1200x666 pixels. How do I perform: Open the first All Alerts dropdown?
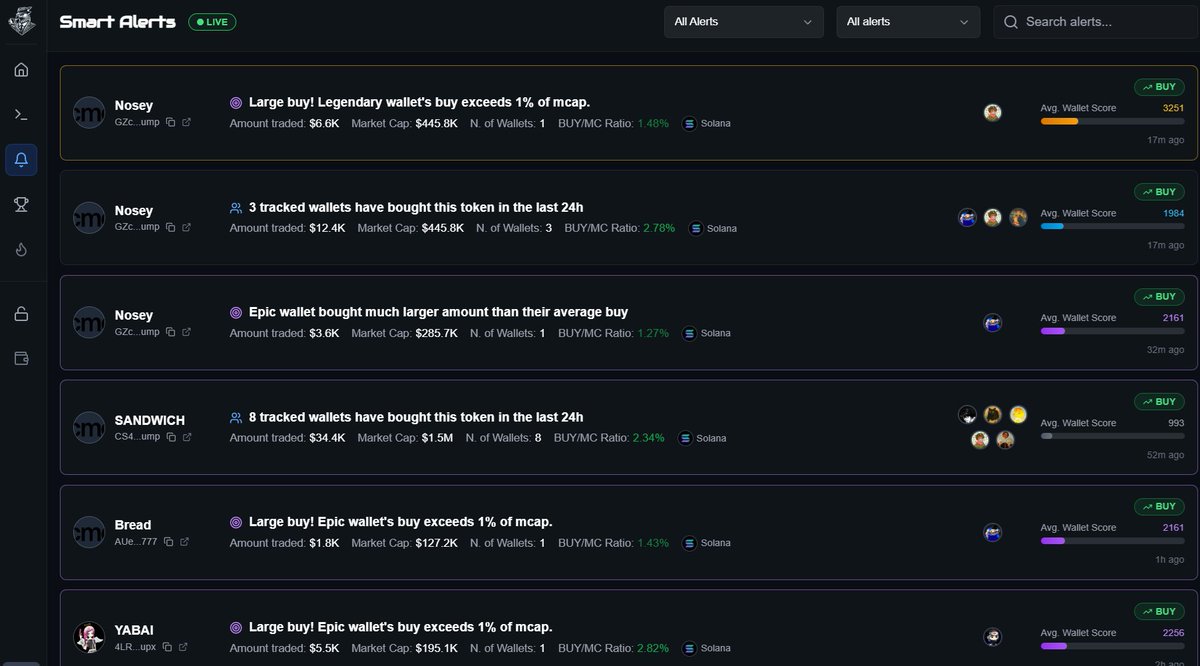click(743, 21)
